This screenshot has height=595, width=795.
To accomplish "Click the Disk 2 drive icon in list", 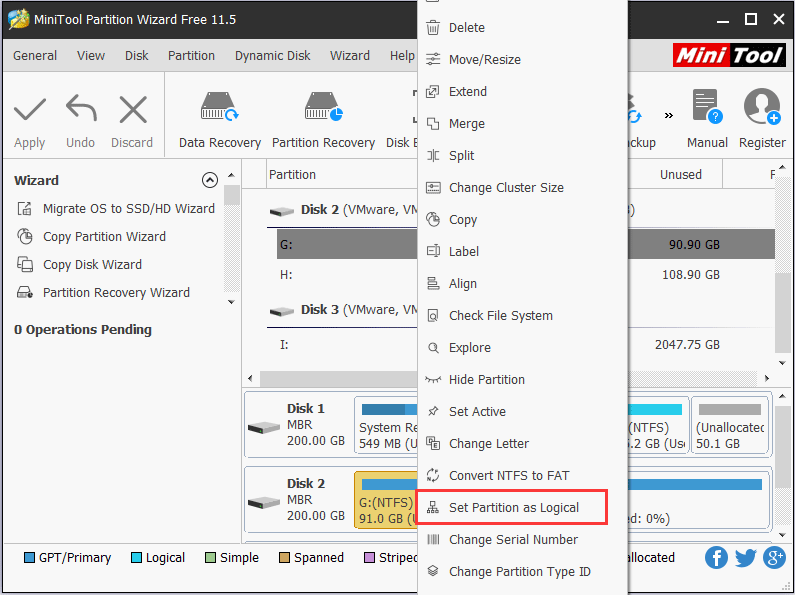I will click(x=281, y=211).
